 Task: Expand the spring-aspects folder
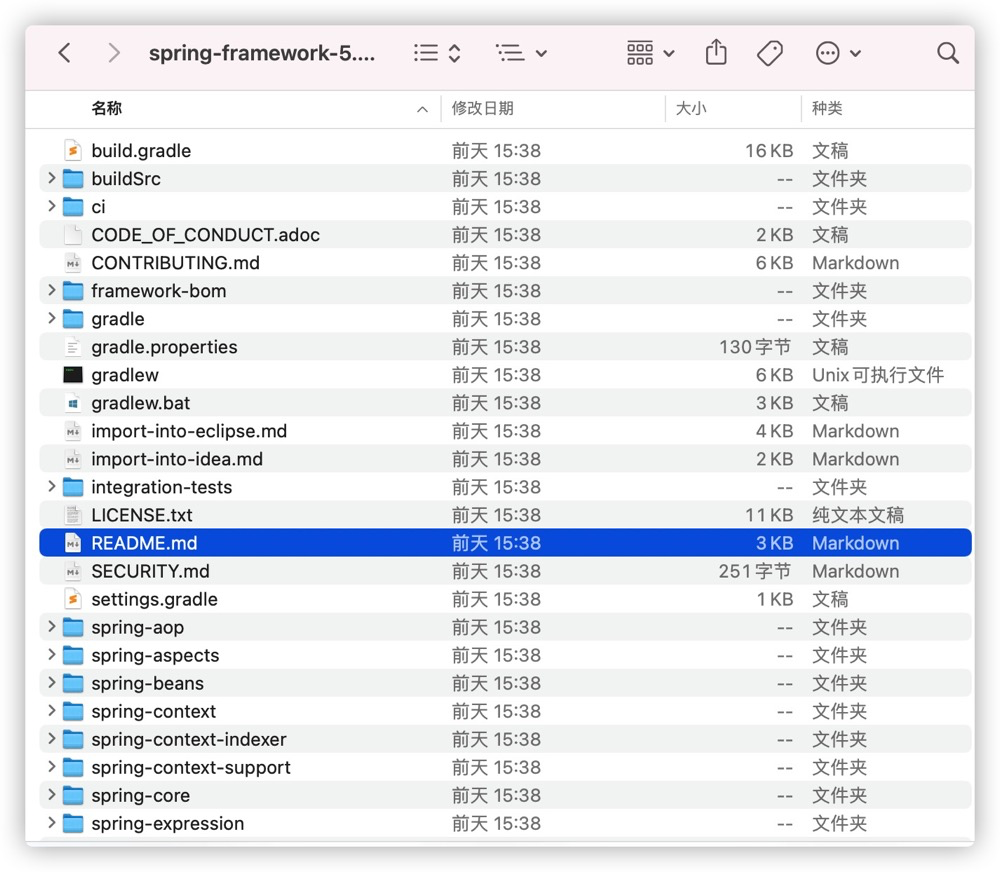pyautogui.click(x=52, y=655)
